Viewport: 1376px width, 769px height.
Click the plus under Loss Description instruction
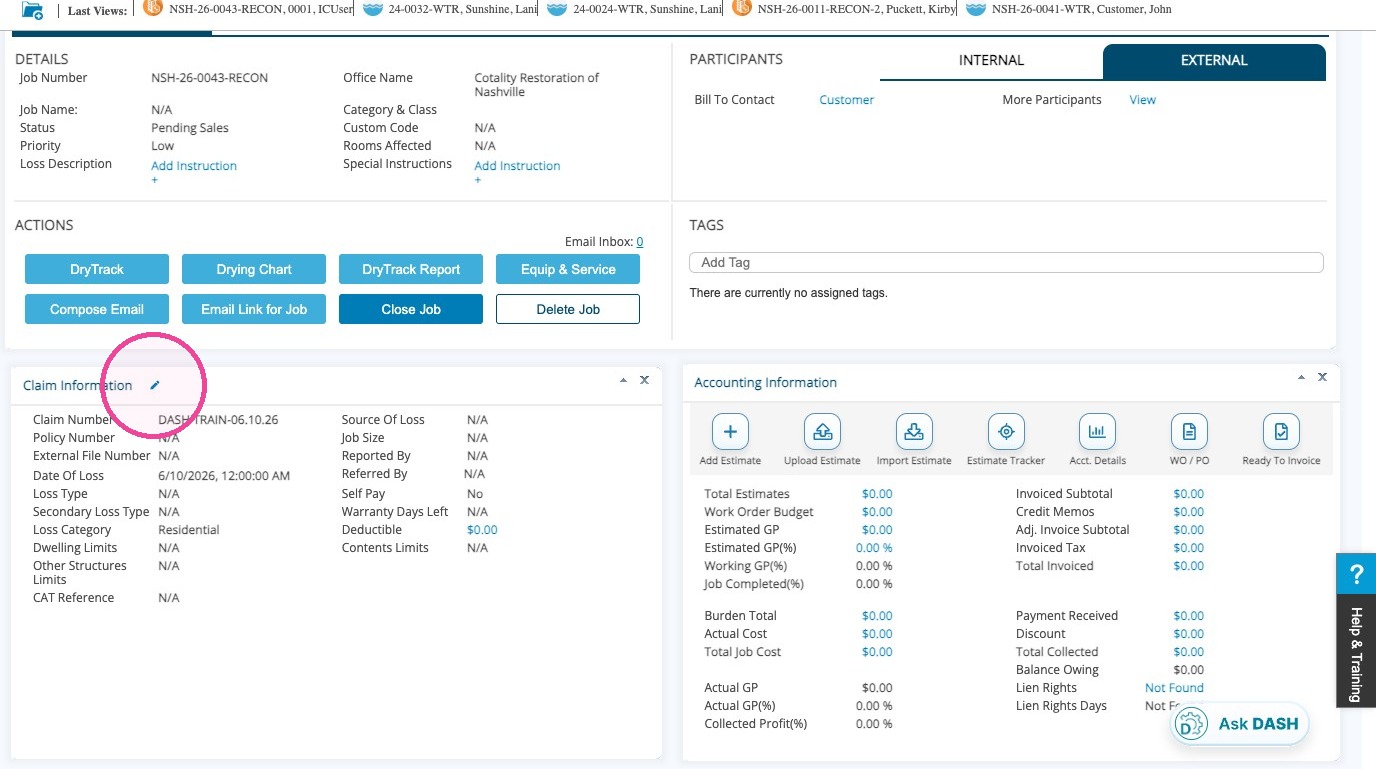(x=154, y=181)
